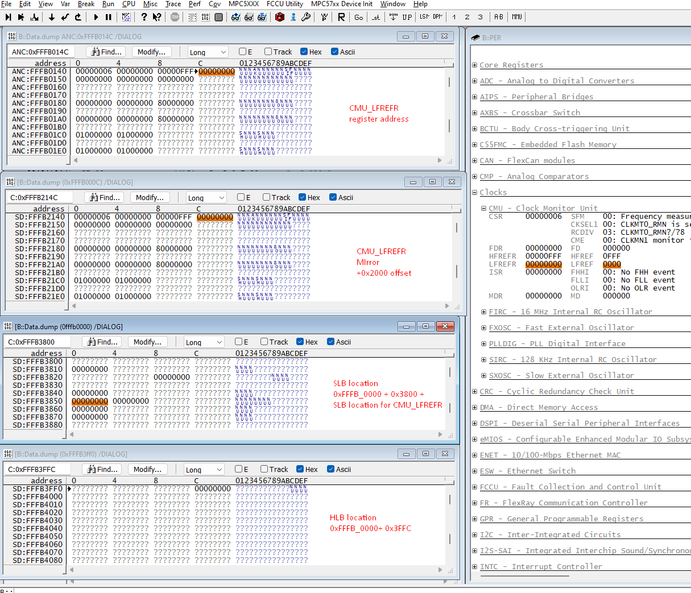Click Modify... in C:0xFFFB3800 window
This screenshot has width=691, height=593.
point(147,341)
